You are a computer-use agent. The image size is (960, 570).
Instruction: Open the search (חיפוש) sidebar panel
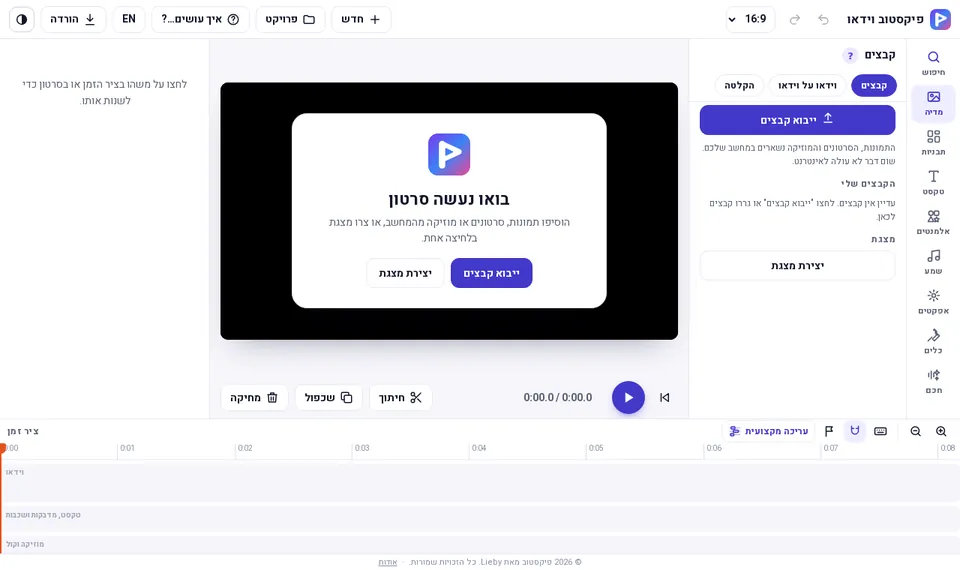pos(933,63)
